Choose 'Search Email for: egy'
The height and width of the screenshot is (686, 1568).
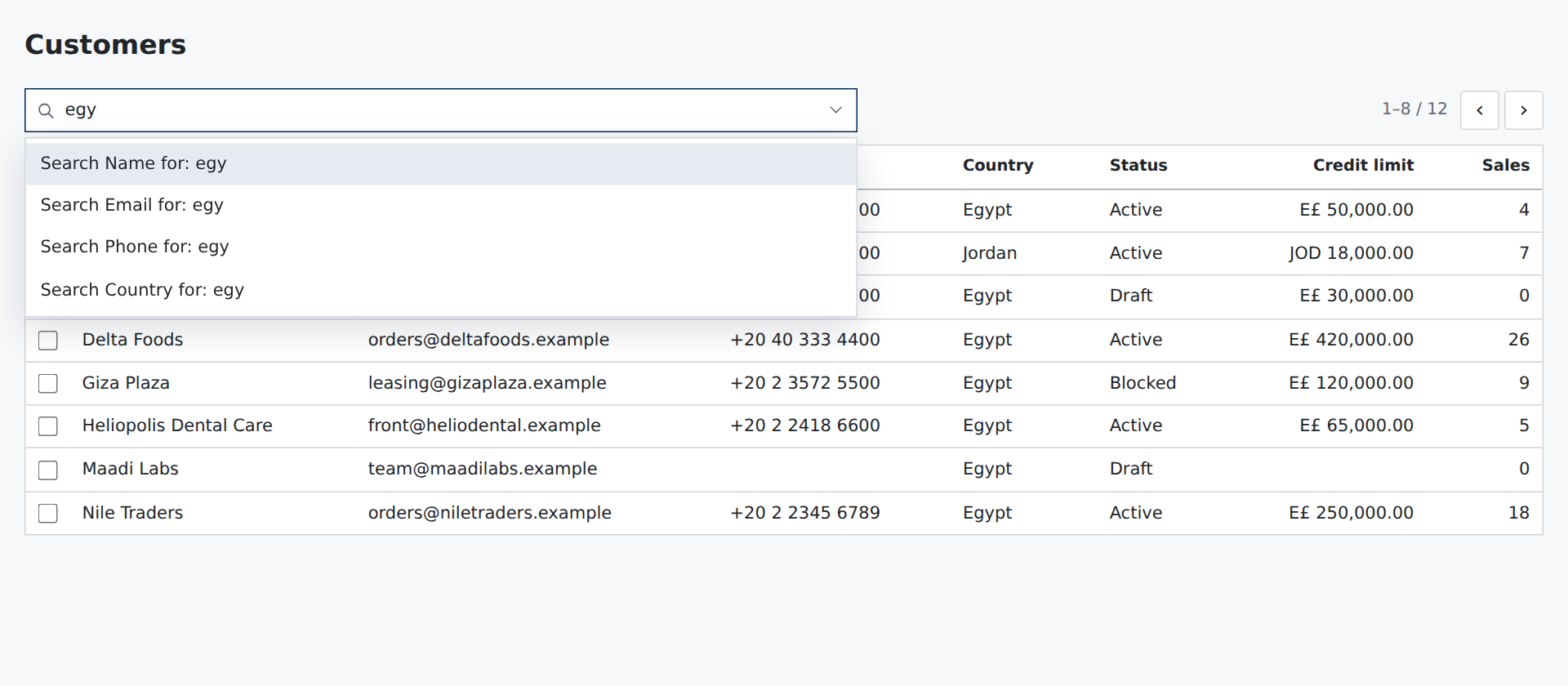441,205
